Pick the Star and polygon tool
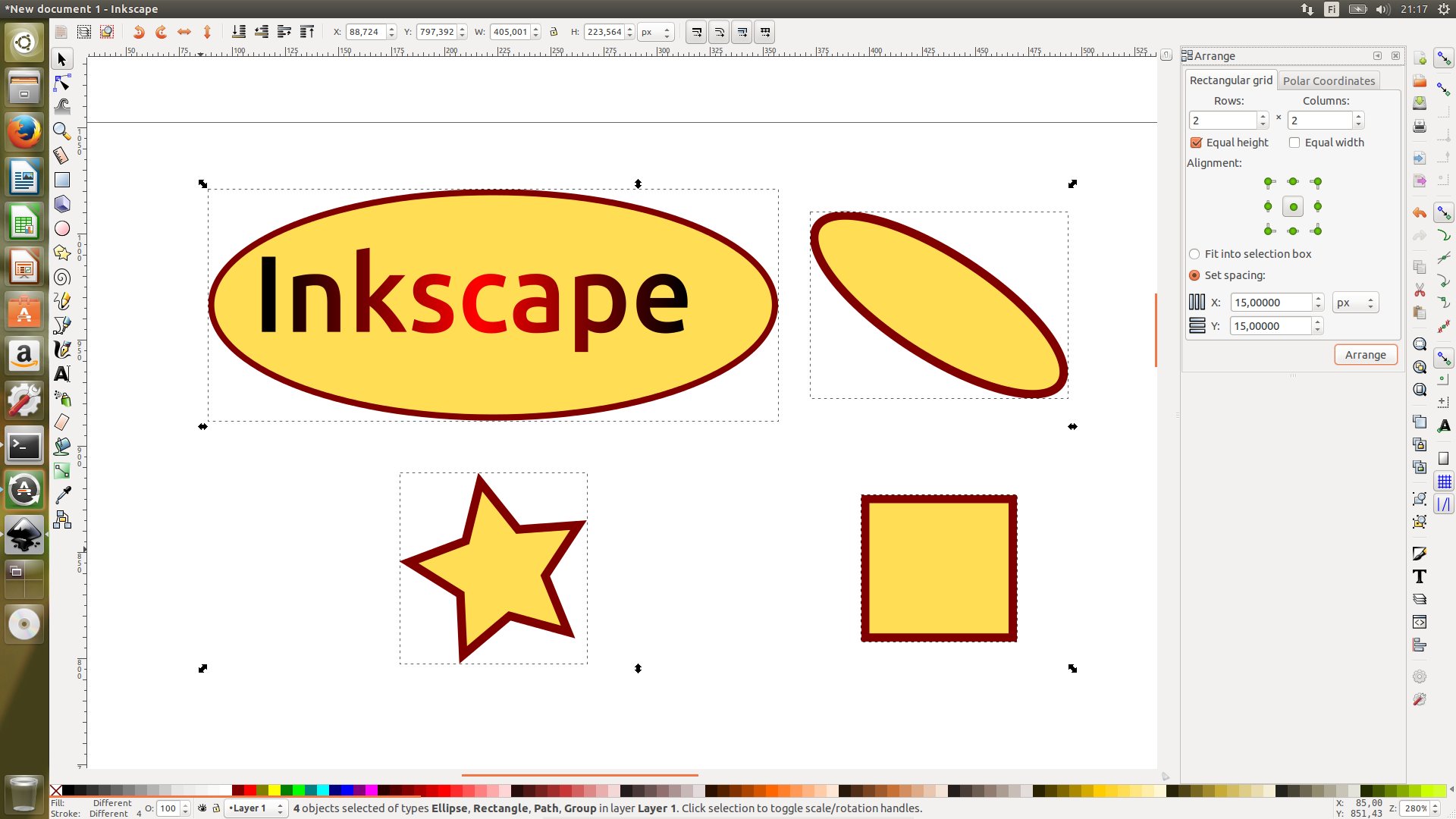 62,253
